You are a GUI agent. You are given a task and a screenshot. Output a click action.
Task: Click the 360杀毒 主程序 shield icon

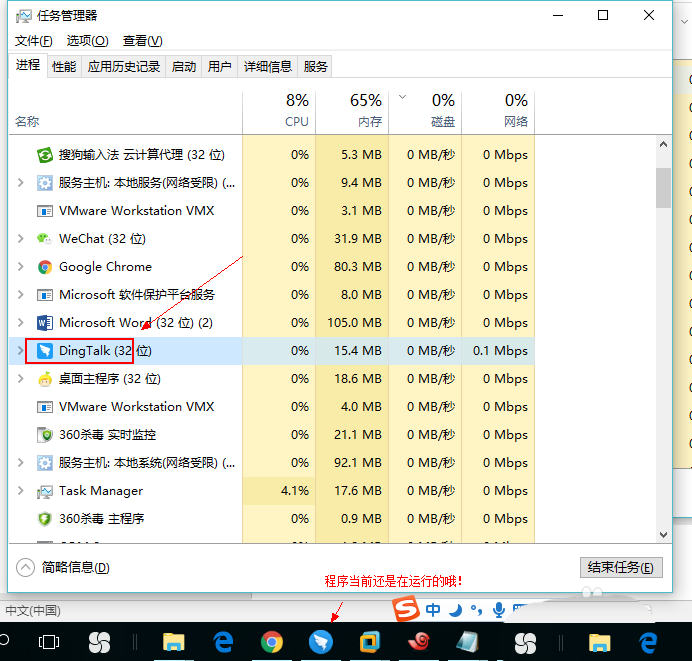45,519
